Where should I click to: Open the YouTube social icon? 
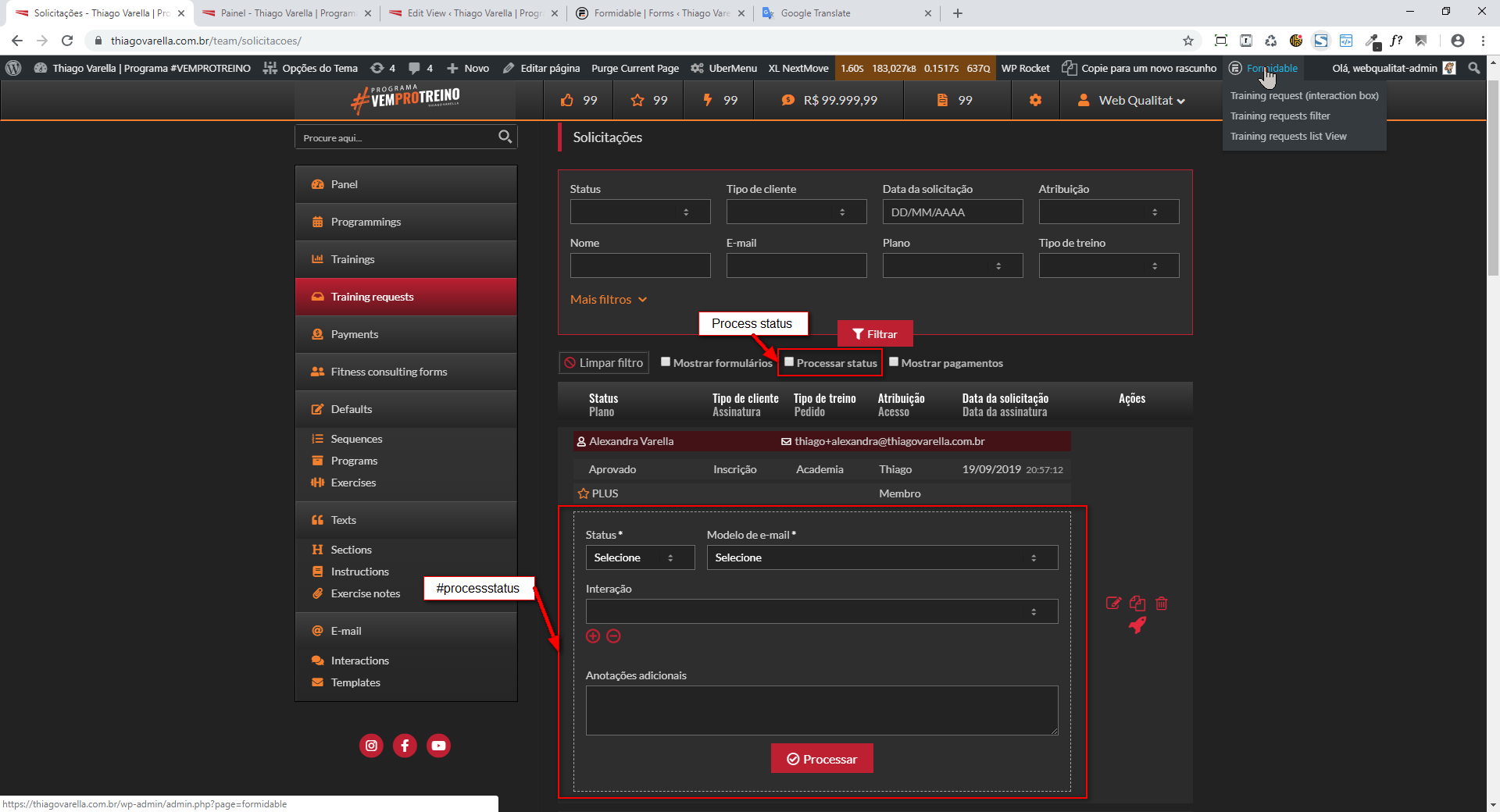click(x=438, y=746)
